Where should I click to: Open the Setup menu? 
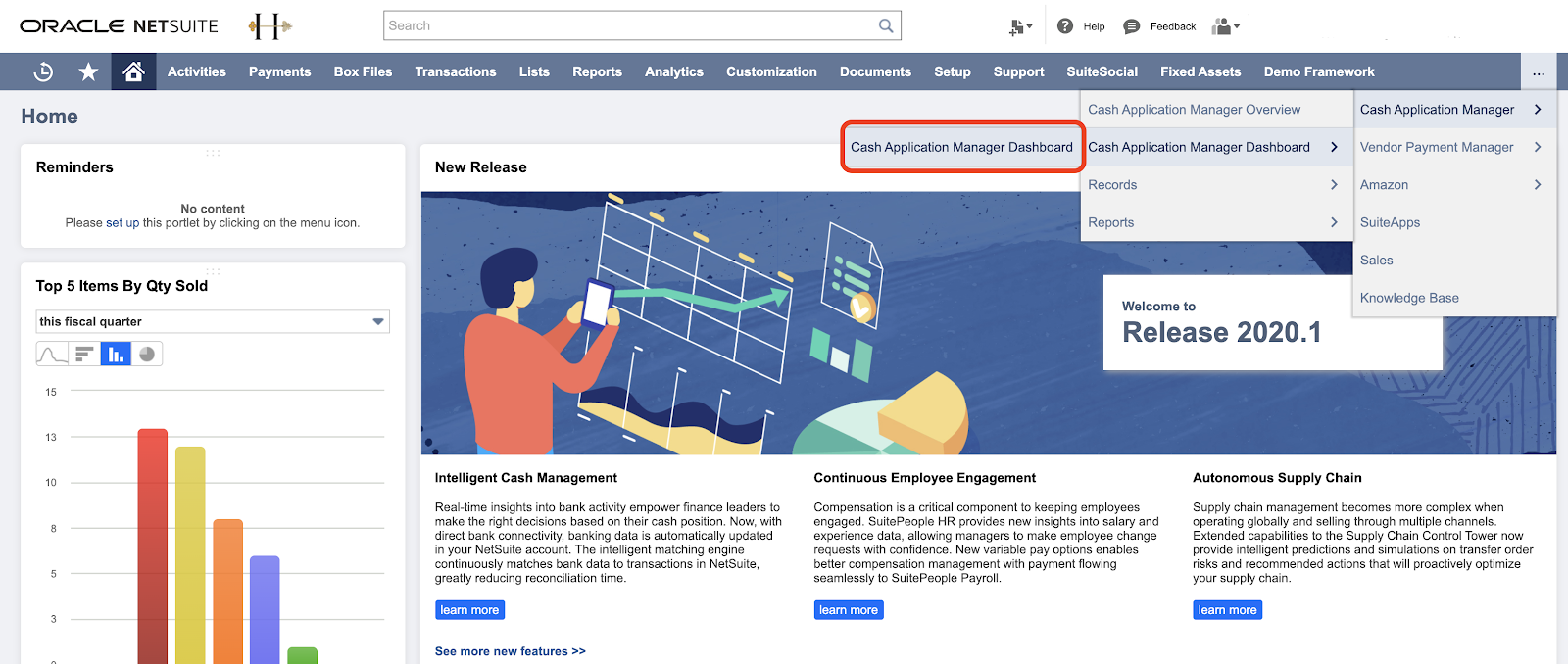click(953, 71)
